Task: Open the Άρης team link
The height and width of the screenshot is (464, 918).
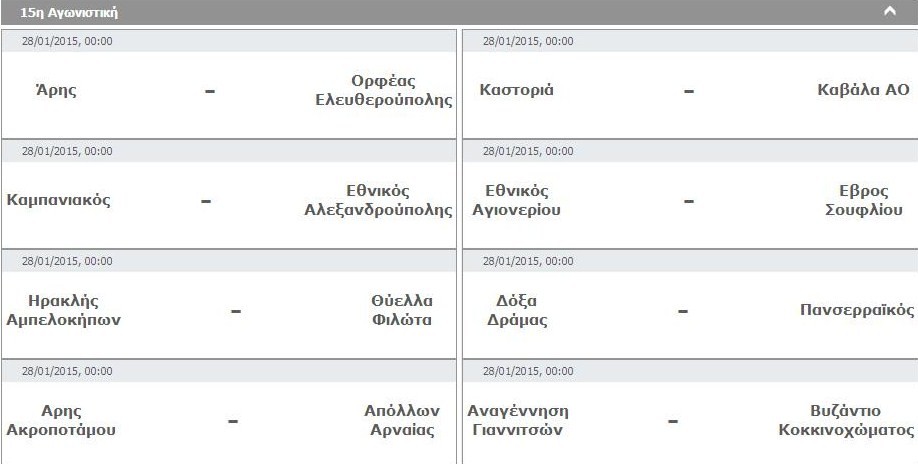Action: point(56,90)
